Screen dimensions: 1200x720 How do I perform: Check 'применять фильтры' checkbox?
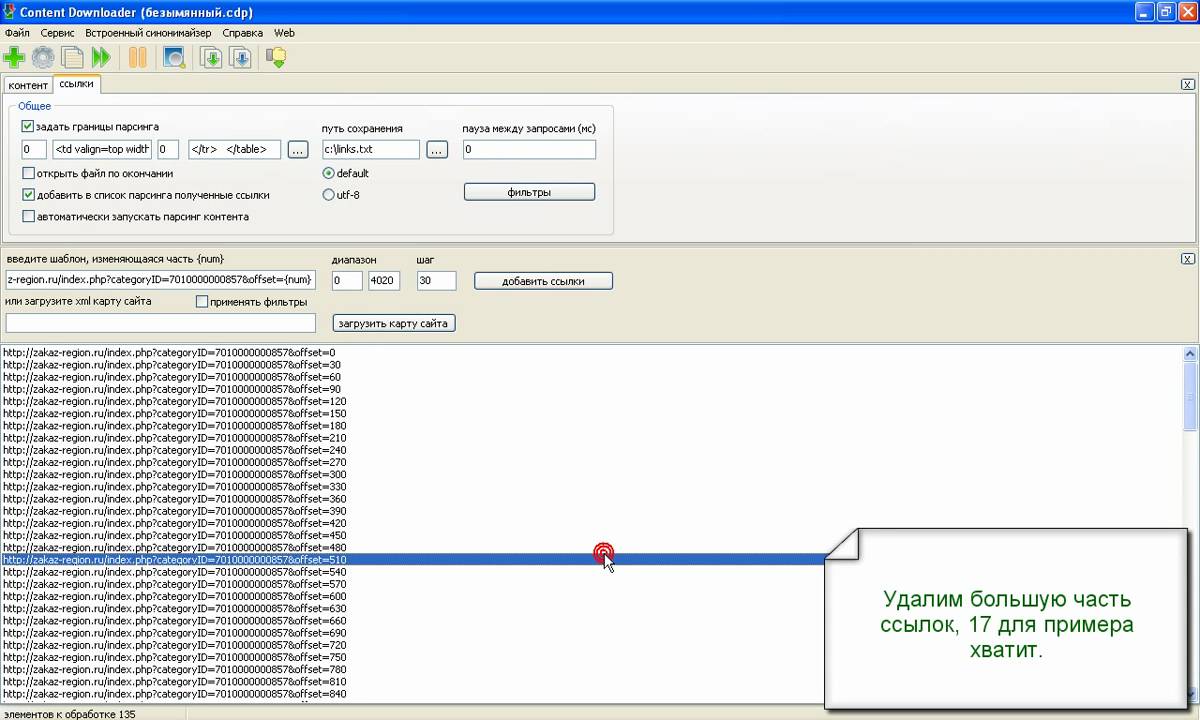(202, 302)
